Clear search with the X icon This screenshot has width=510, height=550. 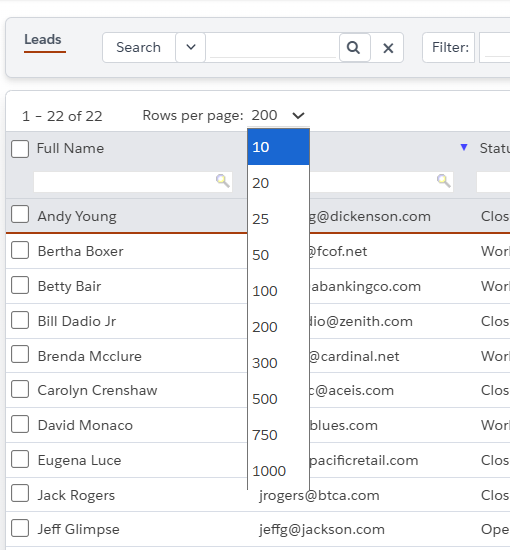pos(388,48)
